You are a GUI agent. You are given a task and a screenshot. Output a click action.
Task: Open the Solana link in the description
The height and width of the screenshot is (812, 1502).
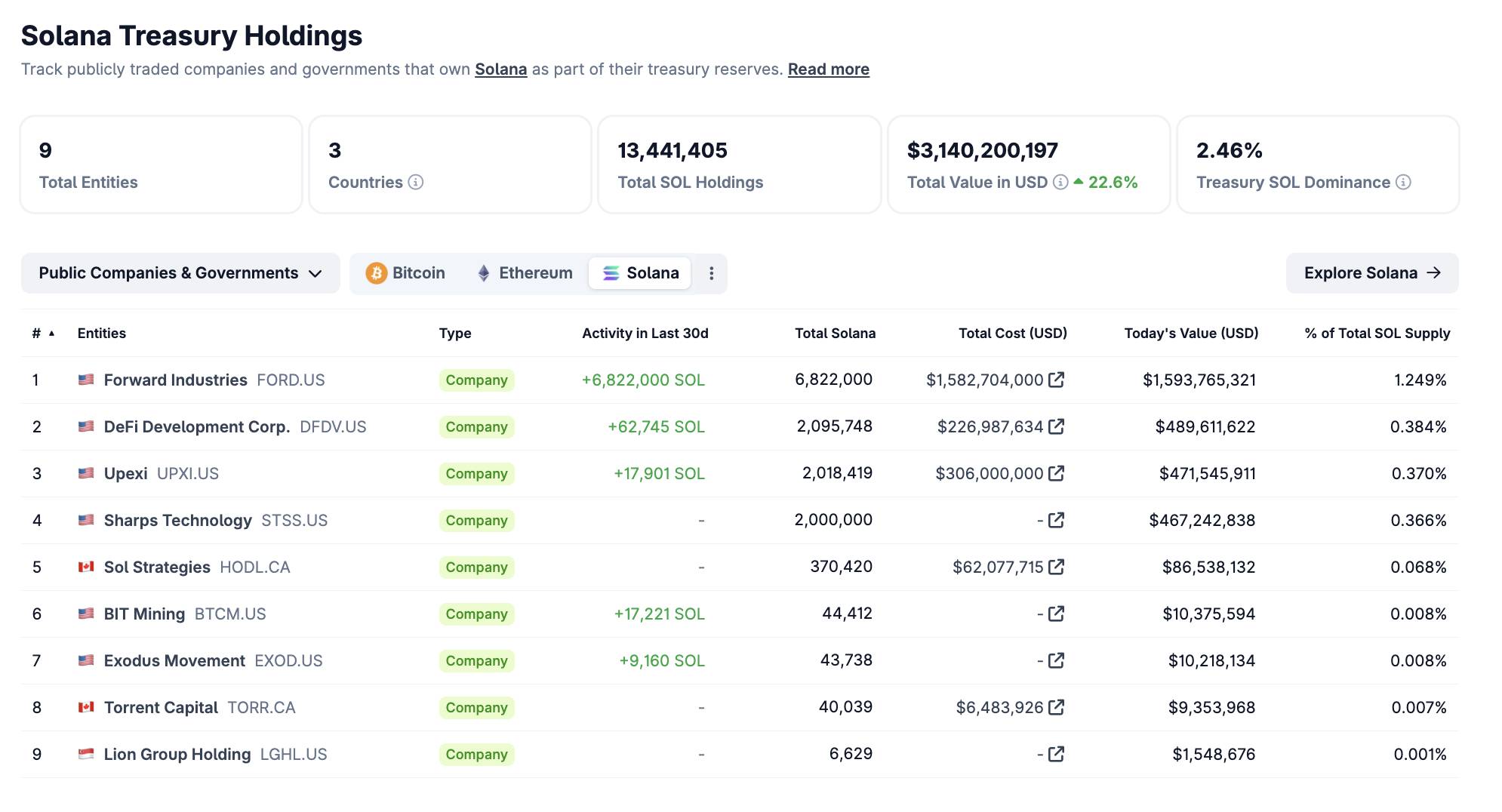(x=500, y=69)
